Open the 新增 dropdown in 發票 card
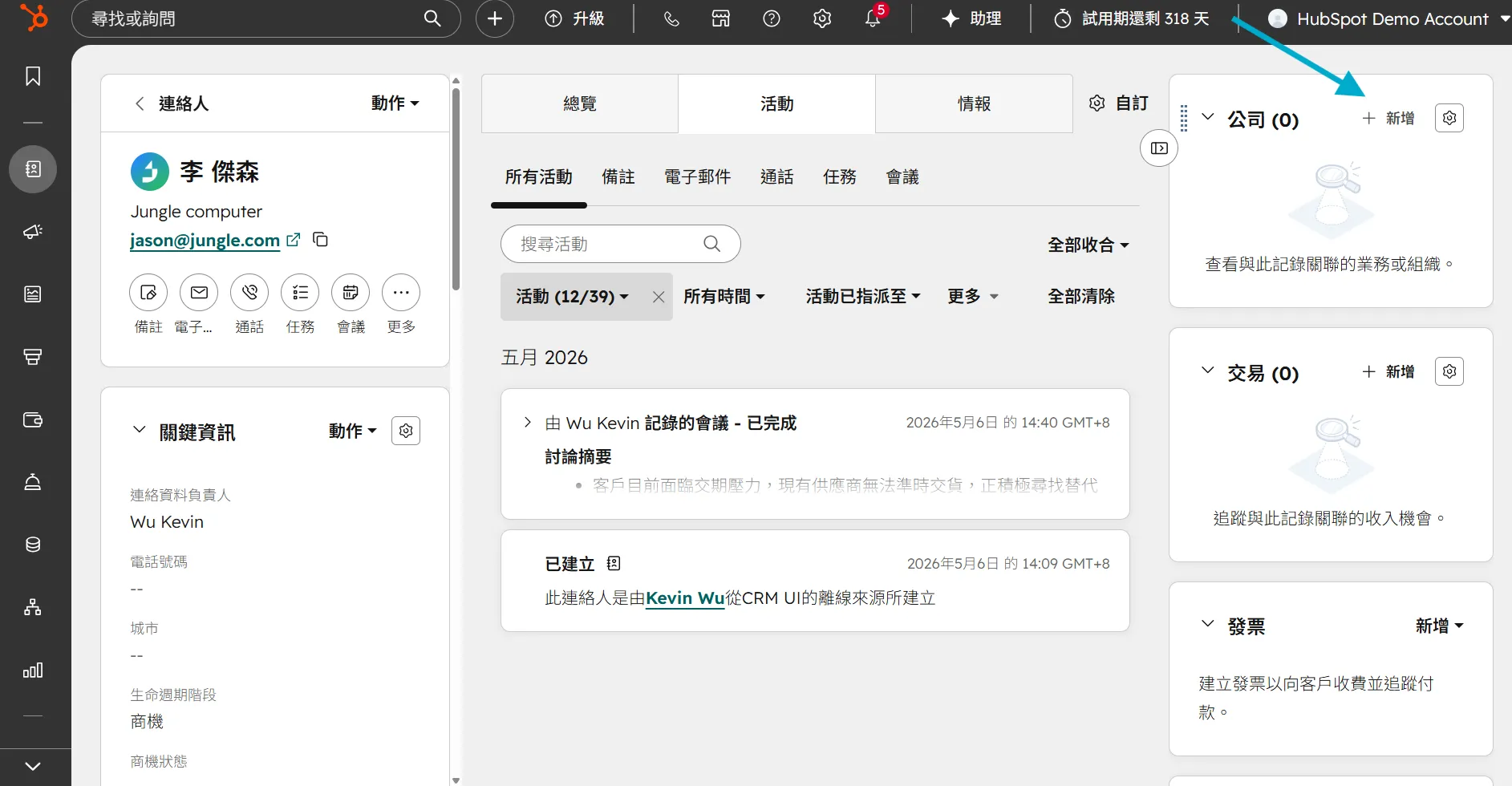The height and width of the screenshot is (786, 1512). point(1440,626)
